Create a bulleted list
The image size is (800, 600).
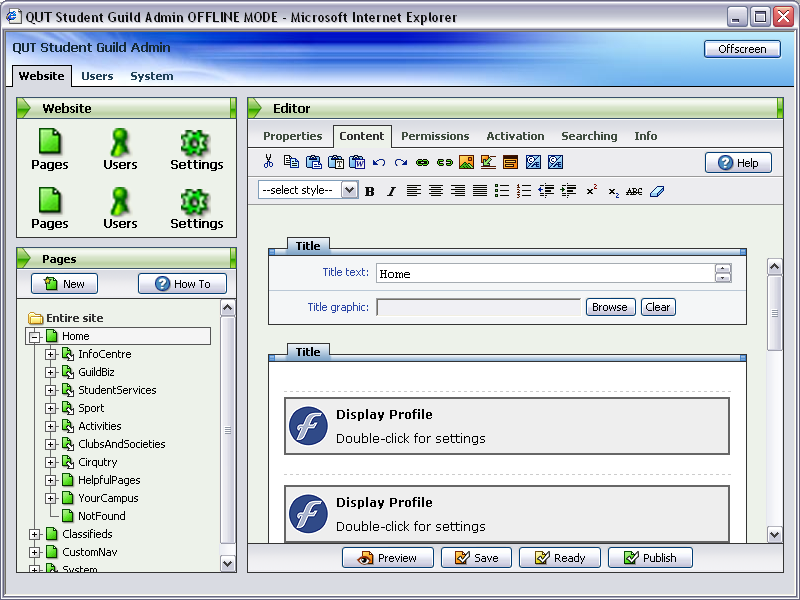tap(502, 191)
